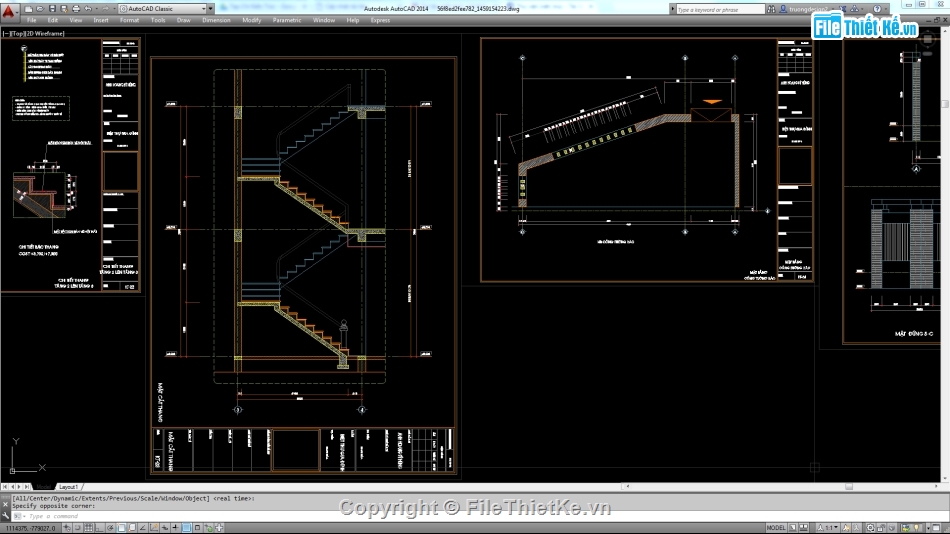950x534 pixels.
Task: Open the Window menu
Action: click(324, 20)
